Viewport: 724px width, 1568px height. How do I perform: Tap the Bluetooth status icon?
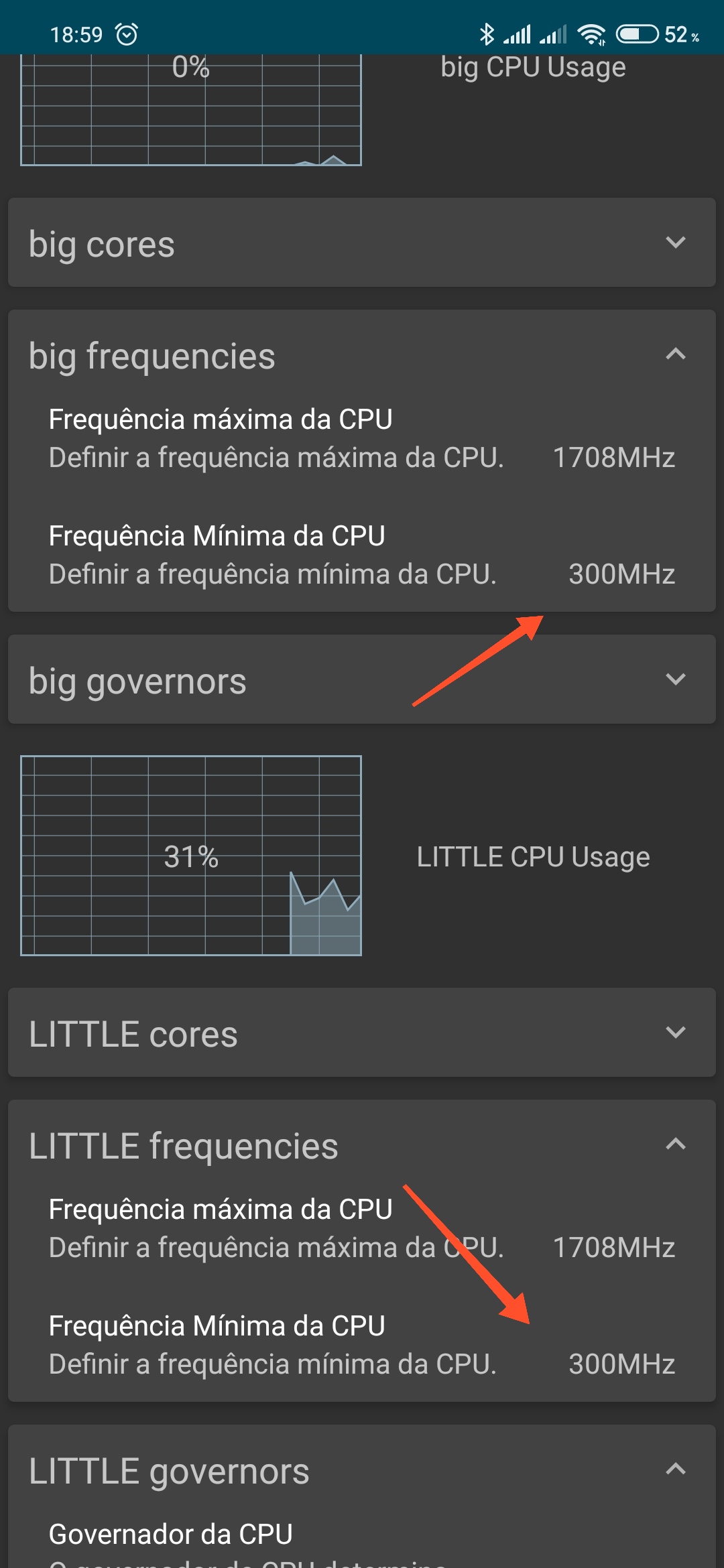point(487,34)
